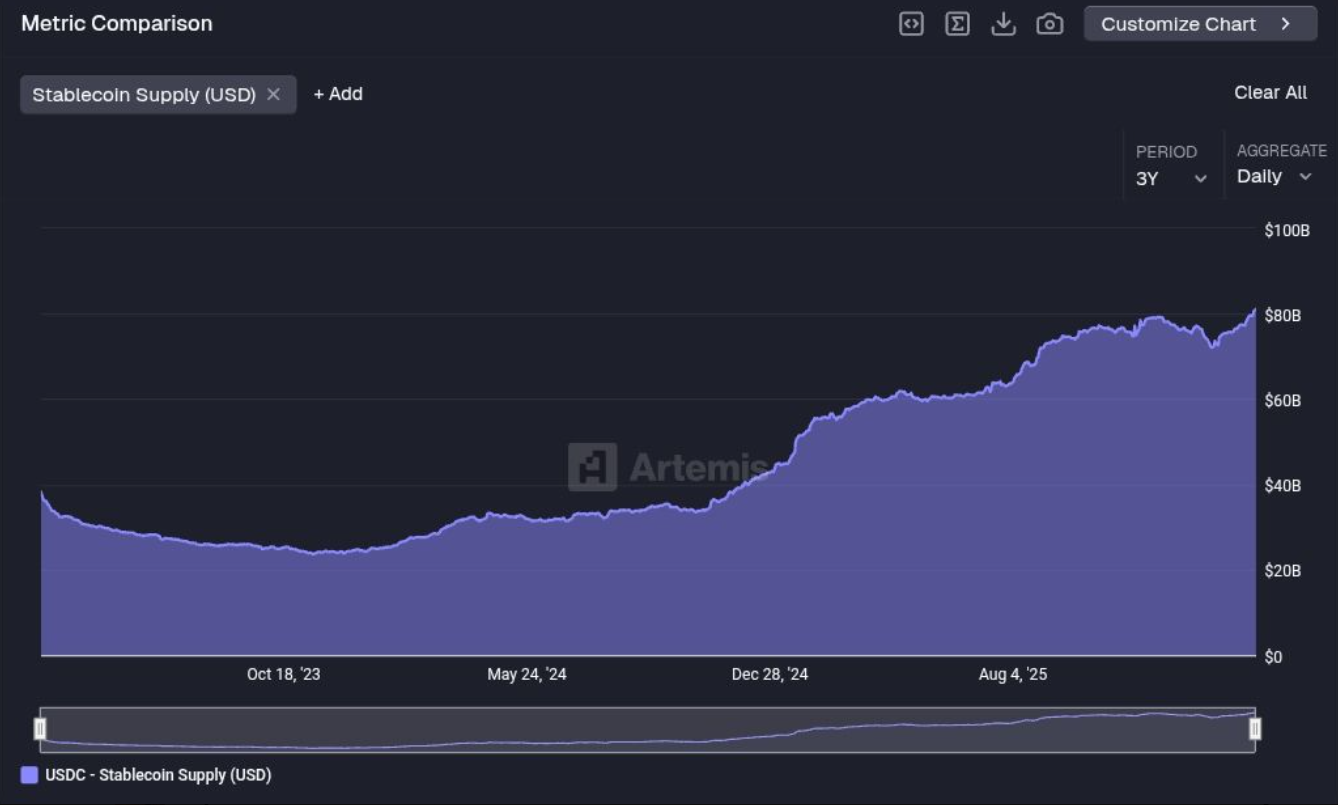Select the Stablecoin Supply (USD) chip label
Image resolution: width=1338 pixels, height=805 pixels.
tap(144, 95)
